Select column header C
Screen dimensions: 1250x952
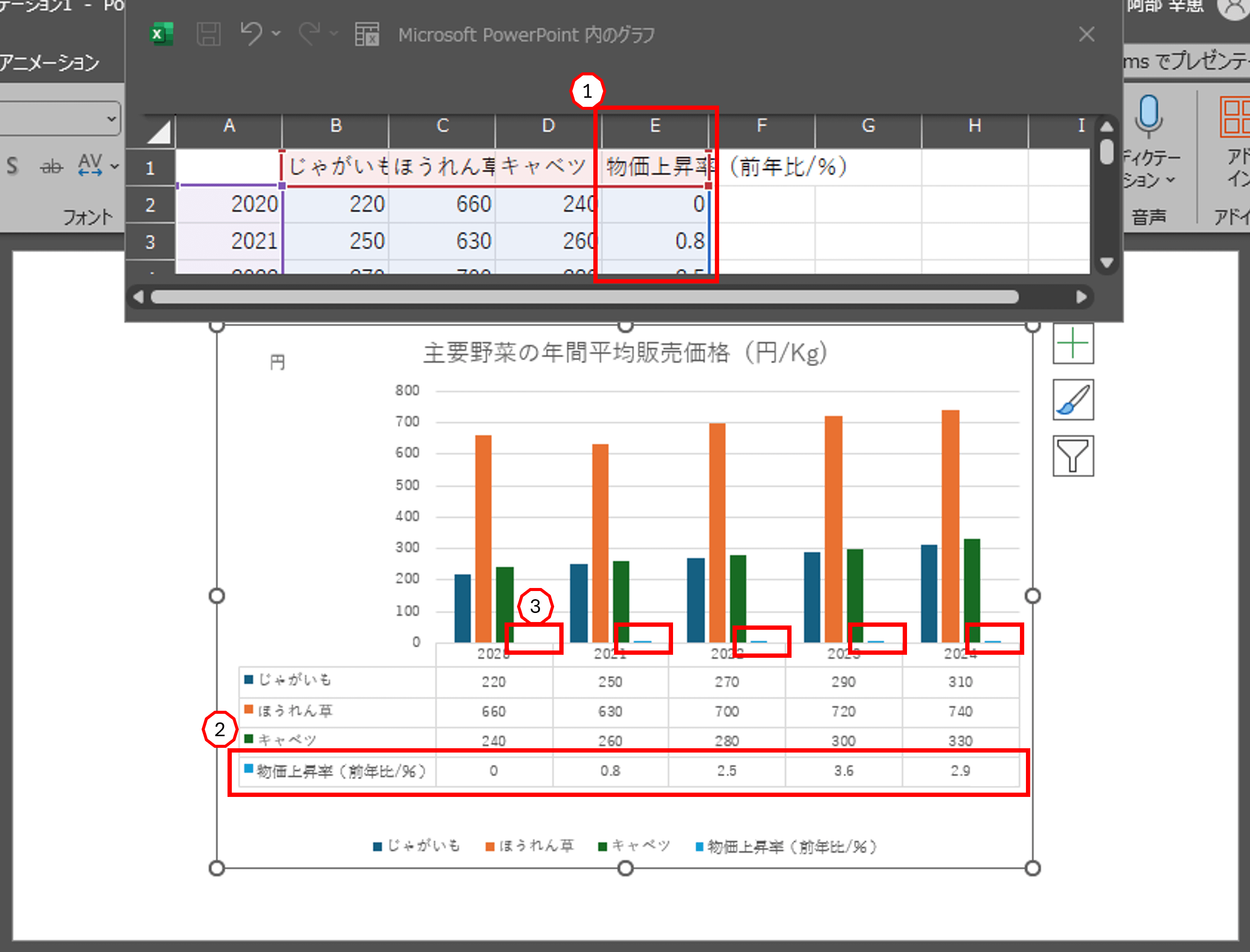[x=442, y=126]
